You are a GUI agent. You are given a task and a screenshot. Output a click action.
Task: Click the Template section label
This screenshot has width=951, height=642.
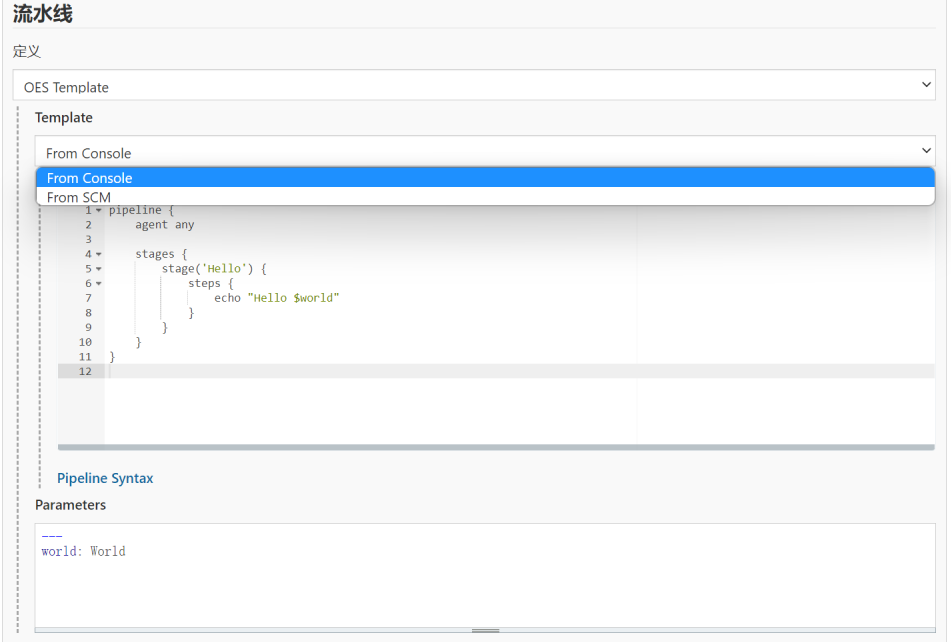[64, 117]
